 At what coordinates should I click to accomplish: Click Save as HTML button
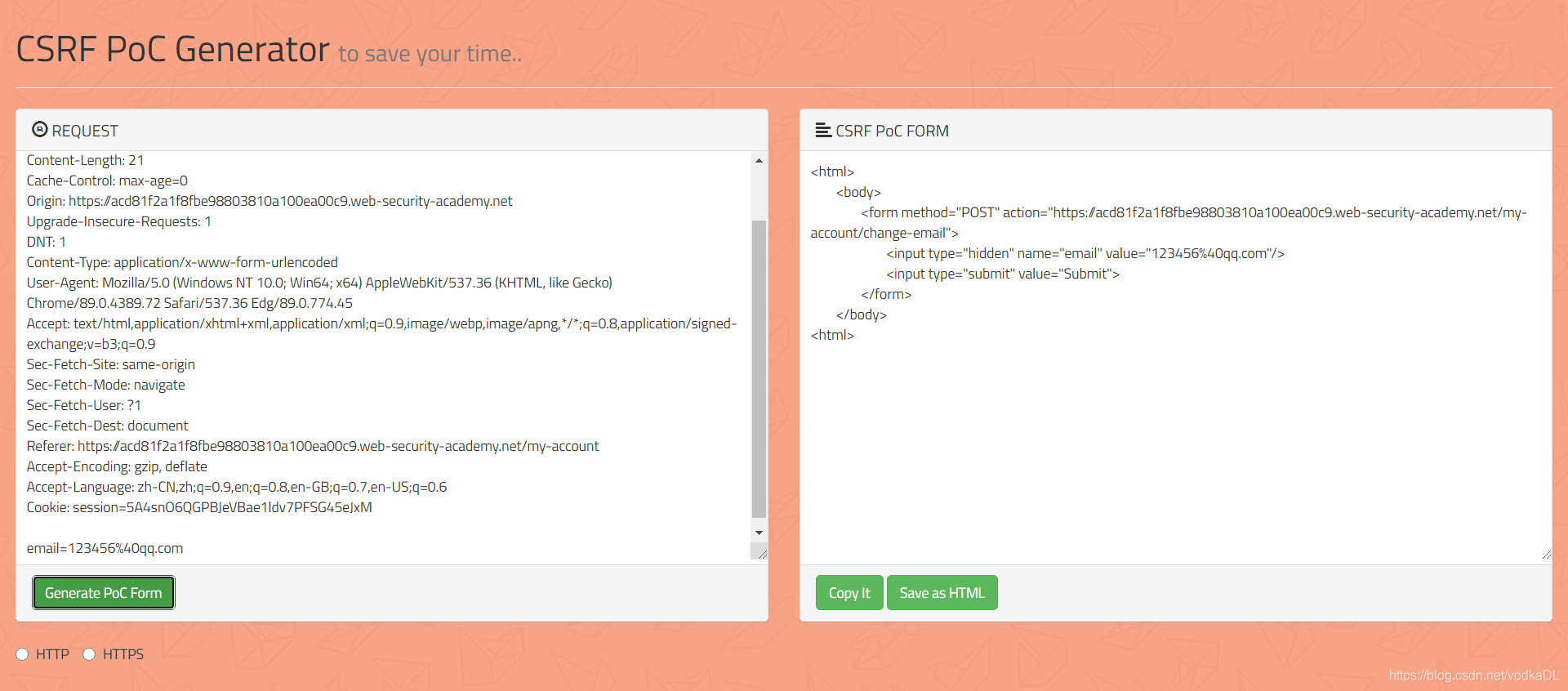[942, 593]
